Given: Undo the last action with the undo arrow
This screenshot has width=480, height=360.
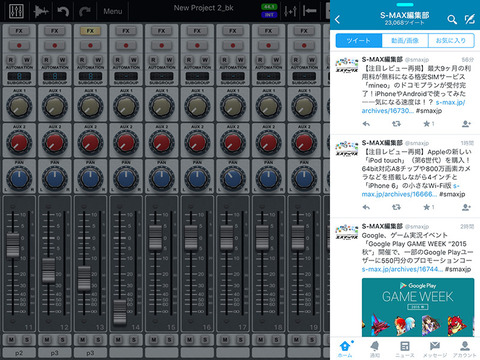Looking at the screenshot, I should (63, 11).
